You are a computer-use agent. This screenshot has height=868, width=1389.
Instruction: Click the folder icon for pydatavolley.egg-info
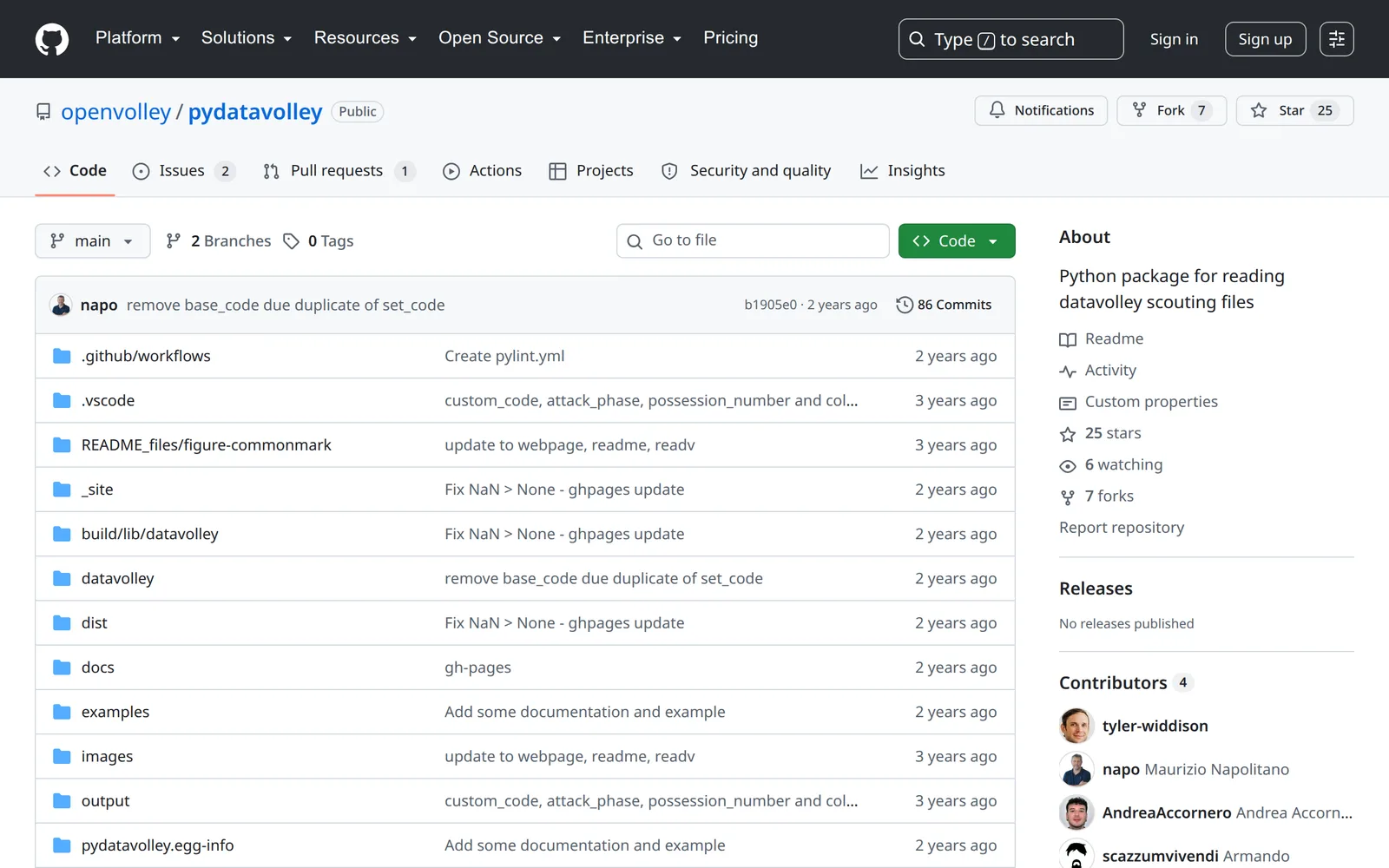[62, 845]
